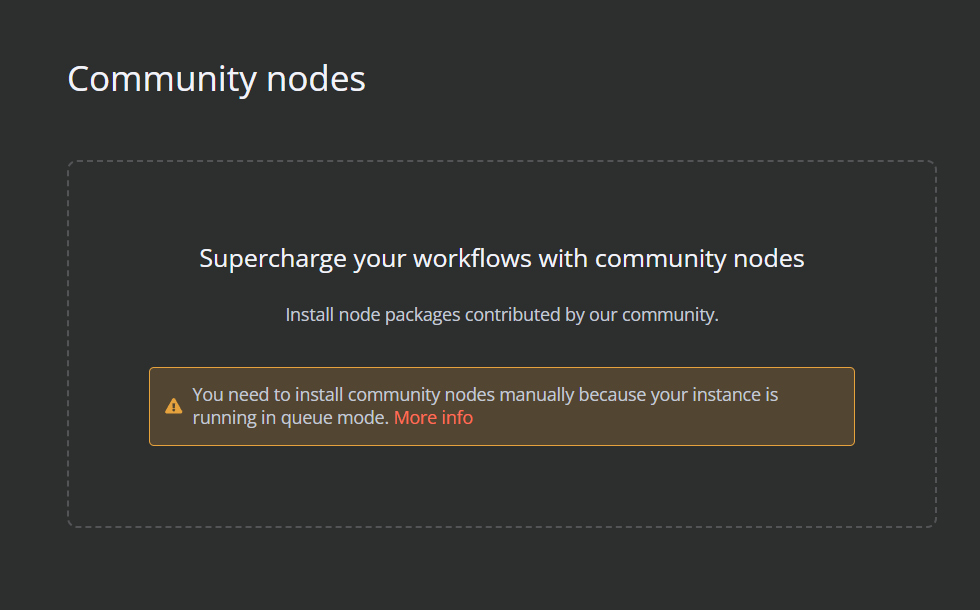Click the word 'Community' in the page title
The width and height of the screenshot is (980, 610).
click(x=162, y=79)
